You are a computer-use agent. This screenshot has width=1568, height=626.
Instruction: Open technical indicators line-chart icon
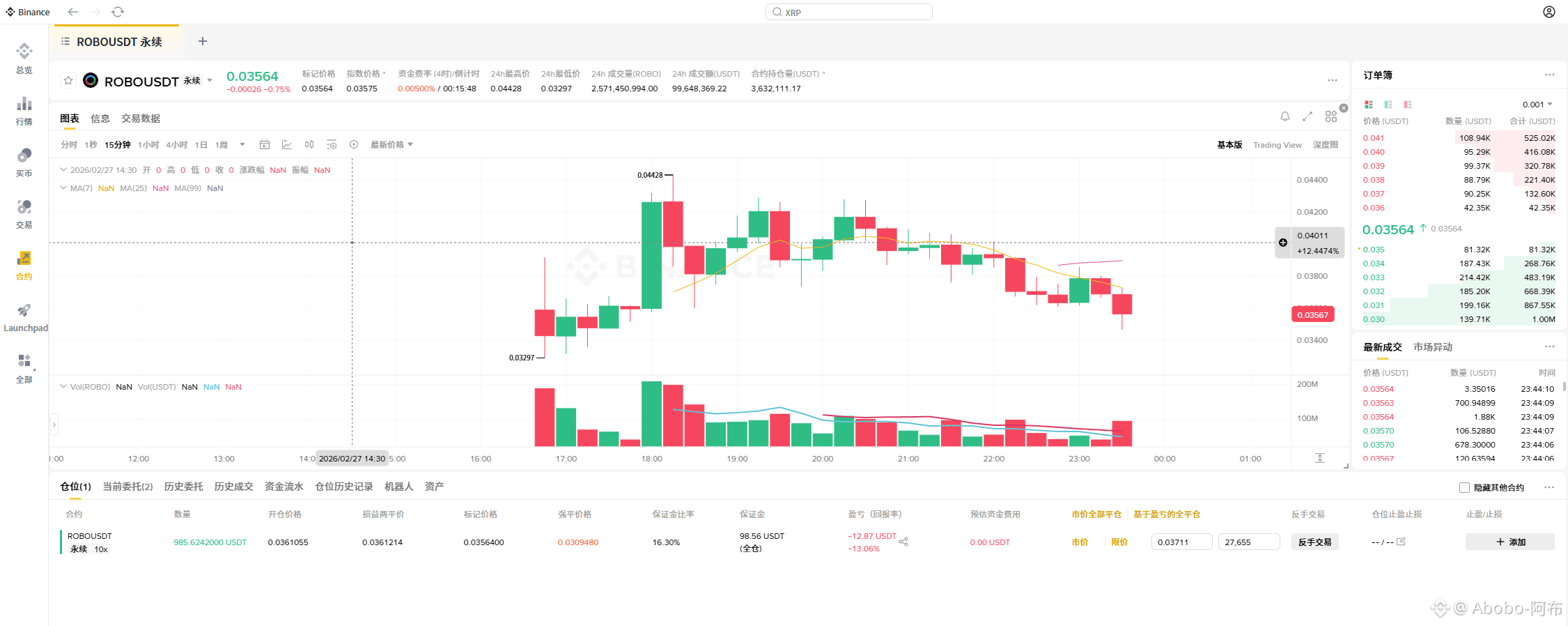(x=287, y=145)
